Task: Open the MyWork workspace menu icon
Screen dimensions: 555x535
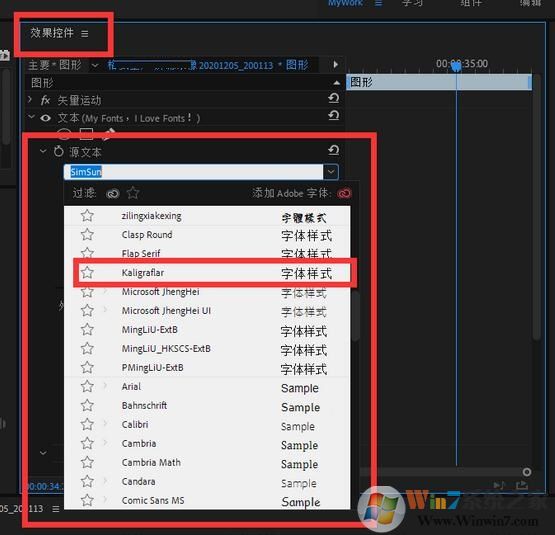Action: tap(378, 3)
